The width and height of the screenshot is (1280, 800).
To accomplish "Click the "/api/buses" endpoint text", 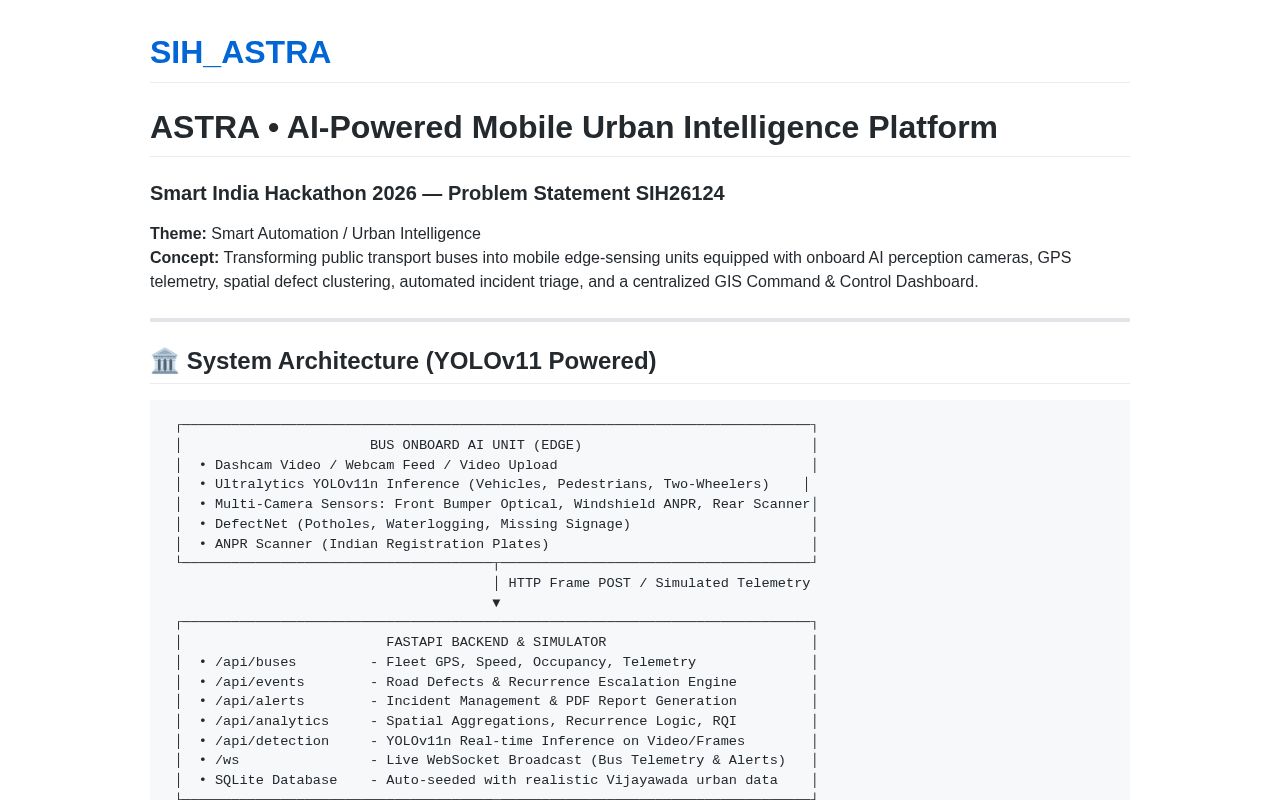I will click(255, 662).
